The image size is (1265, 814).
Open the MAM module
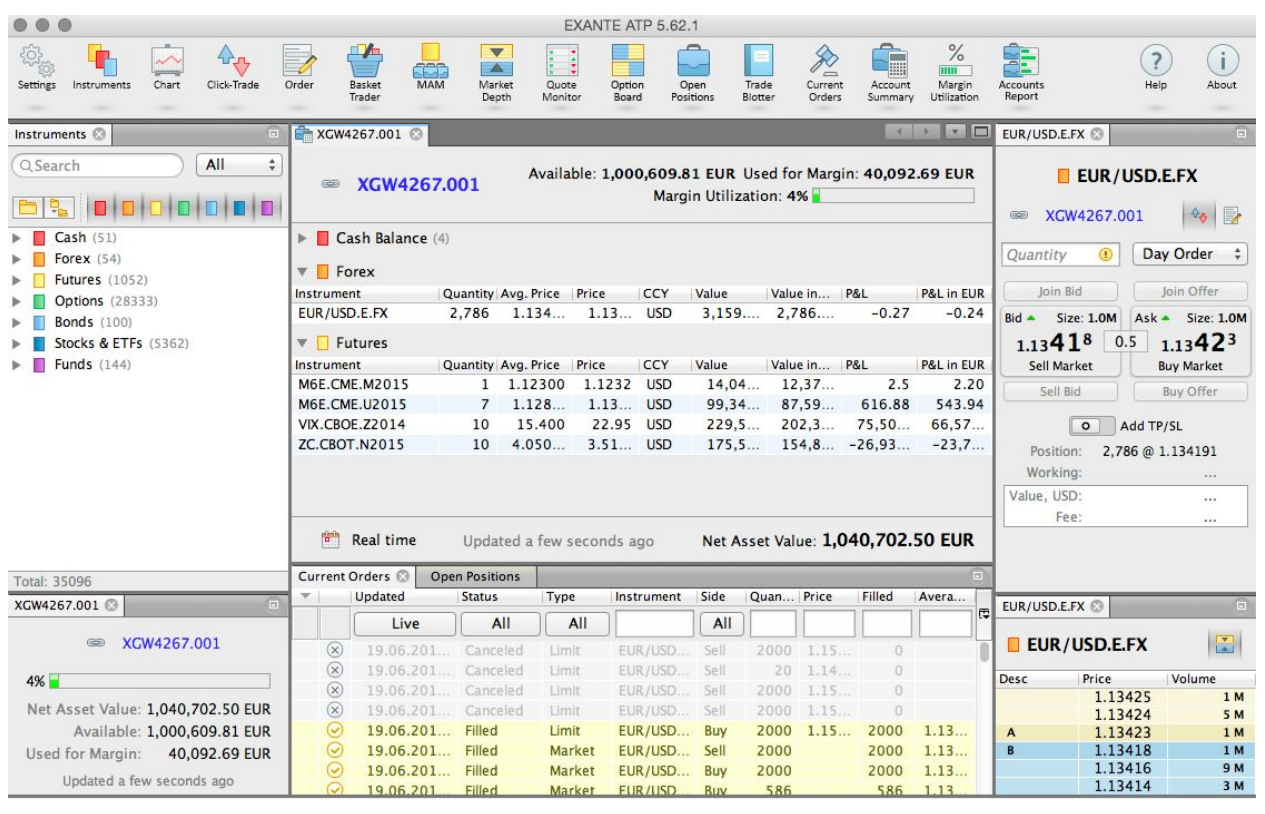point(431,68)
